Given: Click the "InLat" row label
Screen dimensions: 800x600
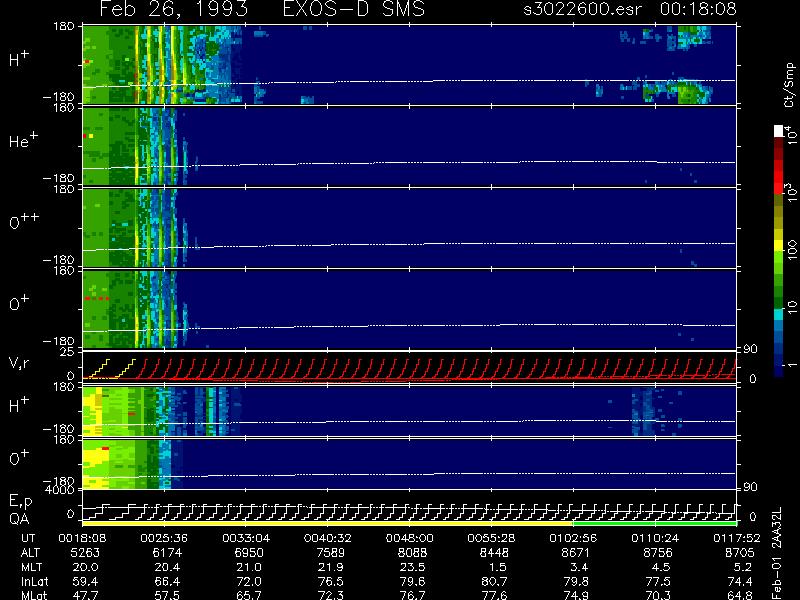Looking at the screenshot, I should (x=34, y=581).
